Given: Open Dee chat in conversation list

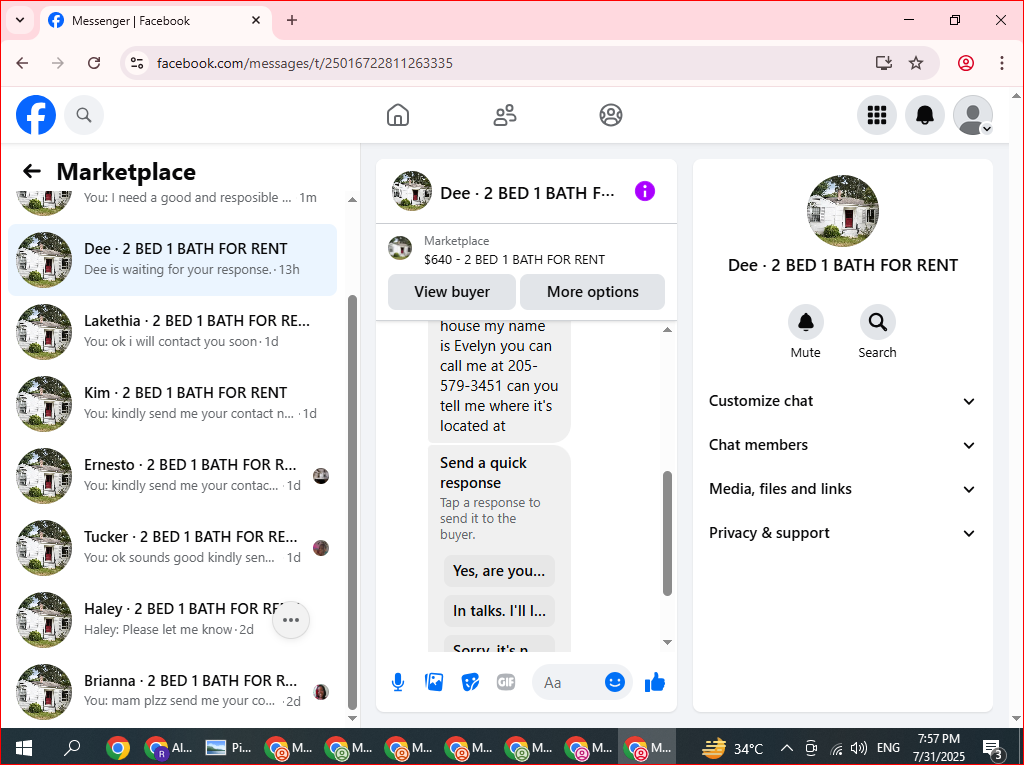Looking at the screenshot, I should click(173, 260).
